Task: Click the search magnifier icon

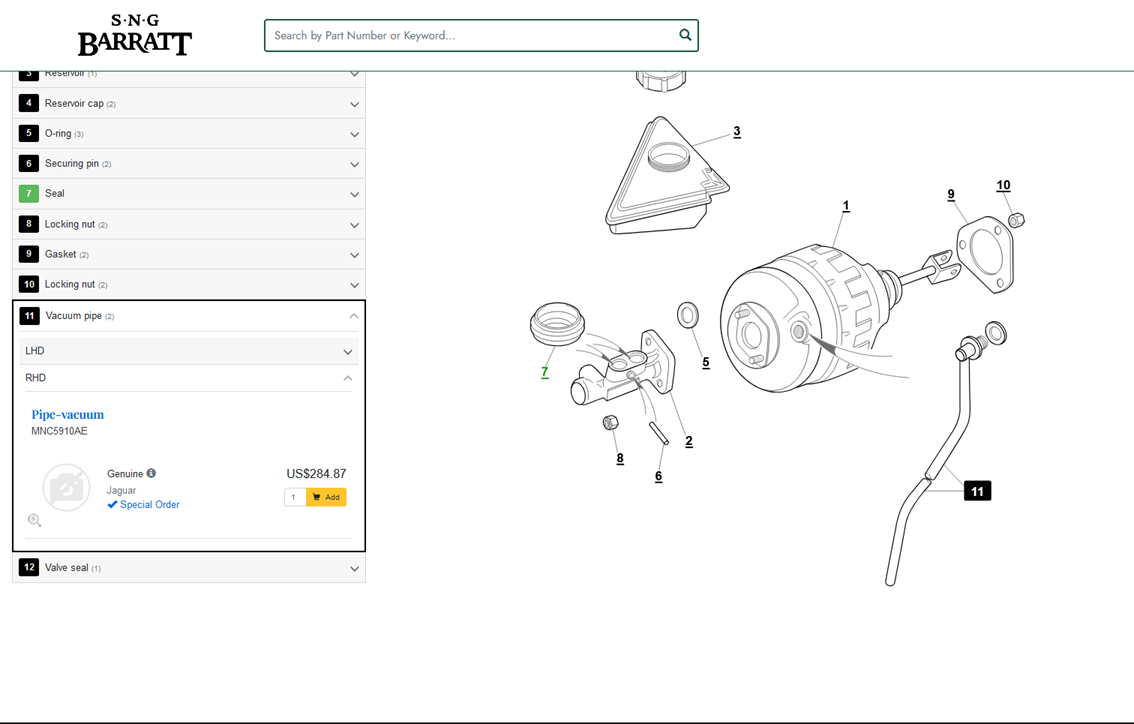Action: tap(685, 35)
